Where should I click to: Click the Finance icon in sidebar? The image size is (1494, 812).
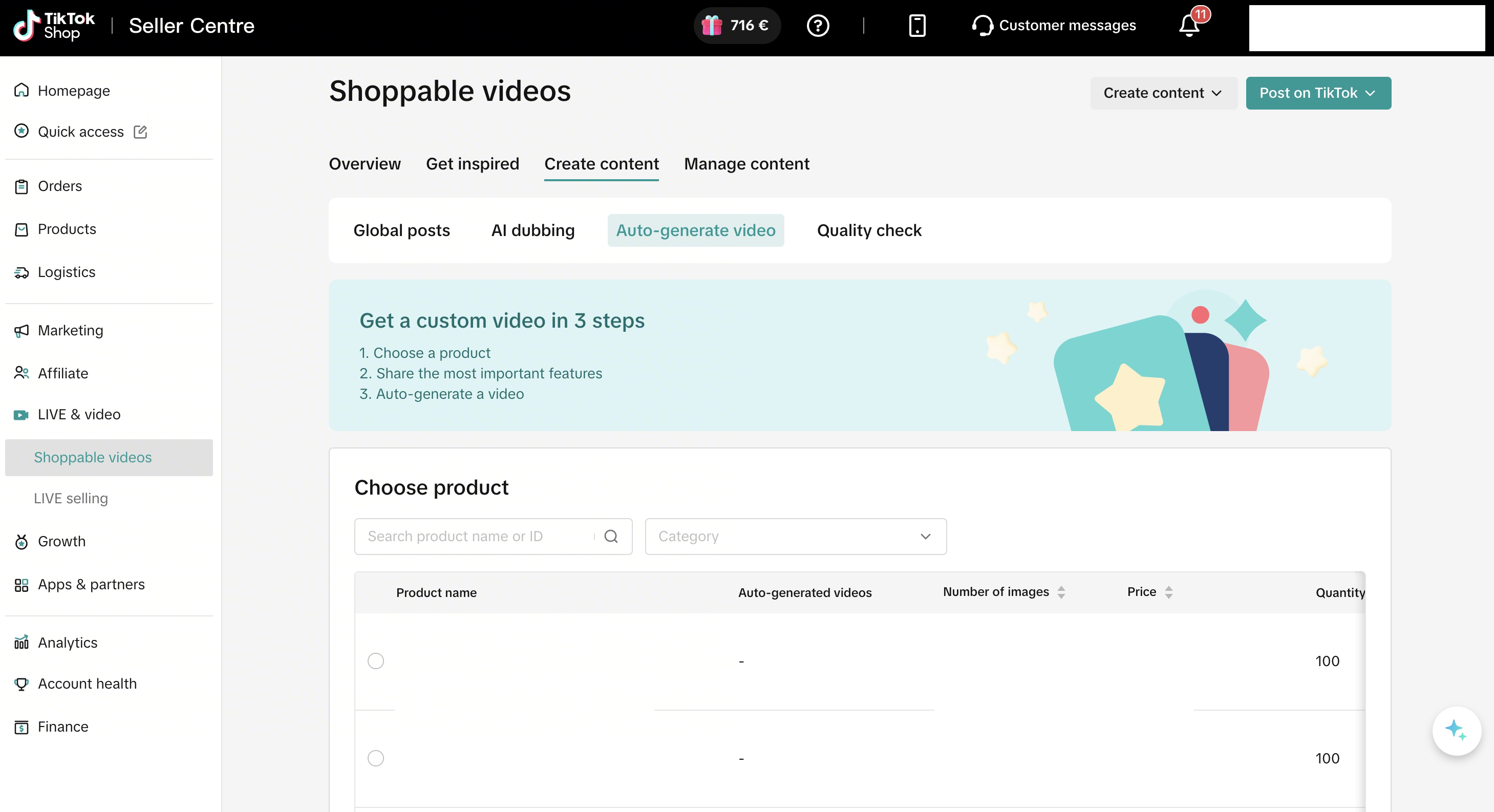[x=22, y=728]
